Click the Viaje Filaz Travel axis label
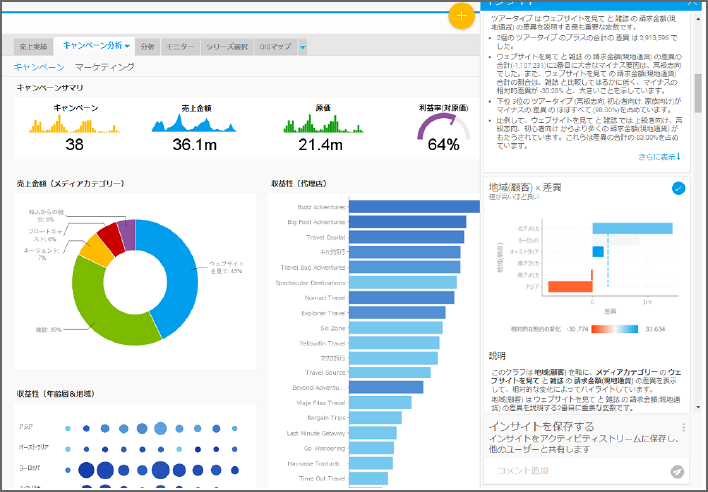 click(x=321, y=403)
